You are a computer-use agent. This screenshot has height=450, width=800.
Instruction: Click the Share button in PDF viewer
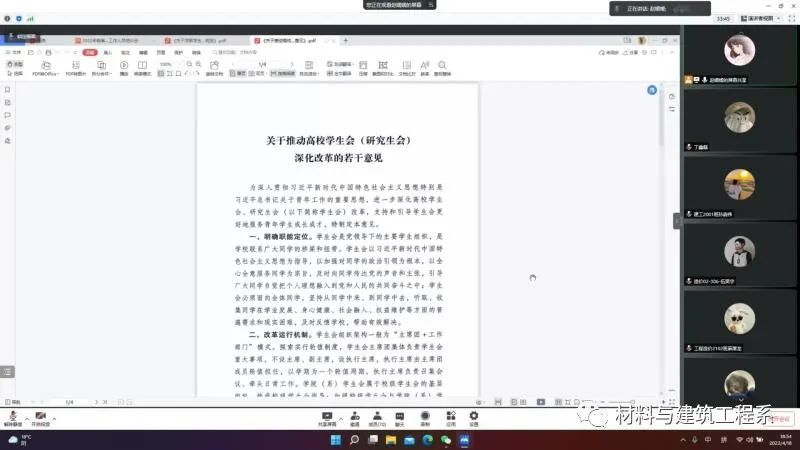(x=631, y=53)
